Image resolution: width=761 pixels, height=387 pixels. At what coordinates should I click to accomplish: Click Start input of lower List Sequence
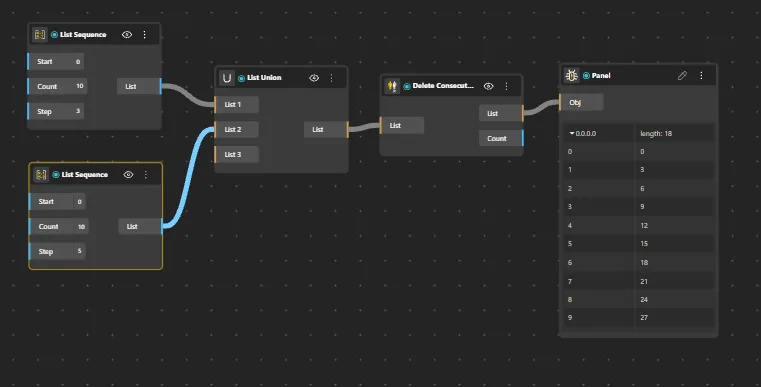point(57,201)
